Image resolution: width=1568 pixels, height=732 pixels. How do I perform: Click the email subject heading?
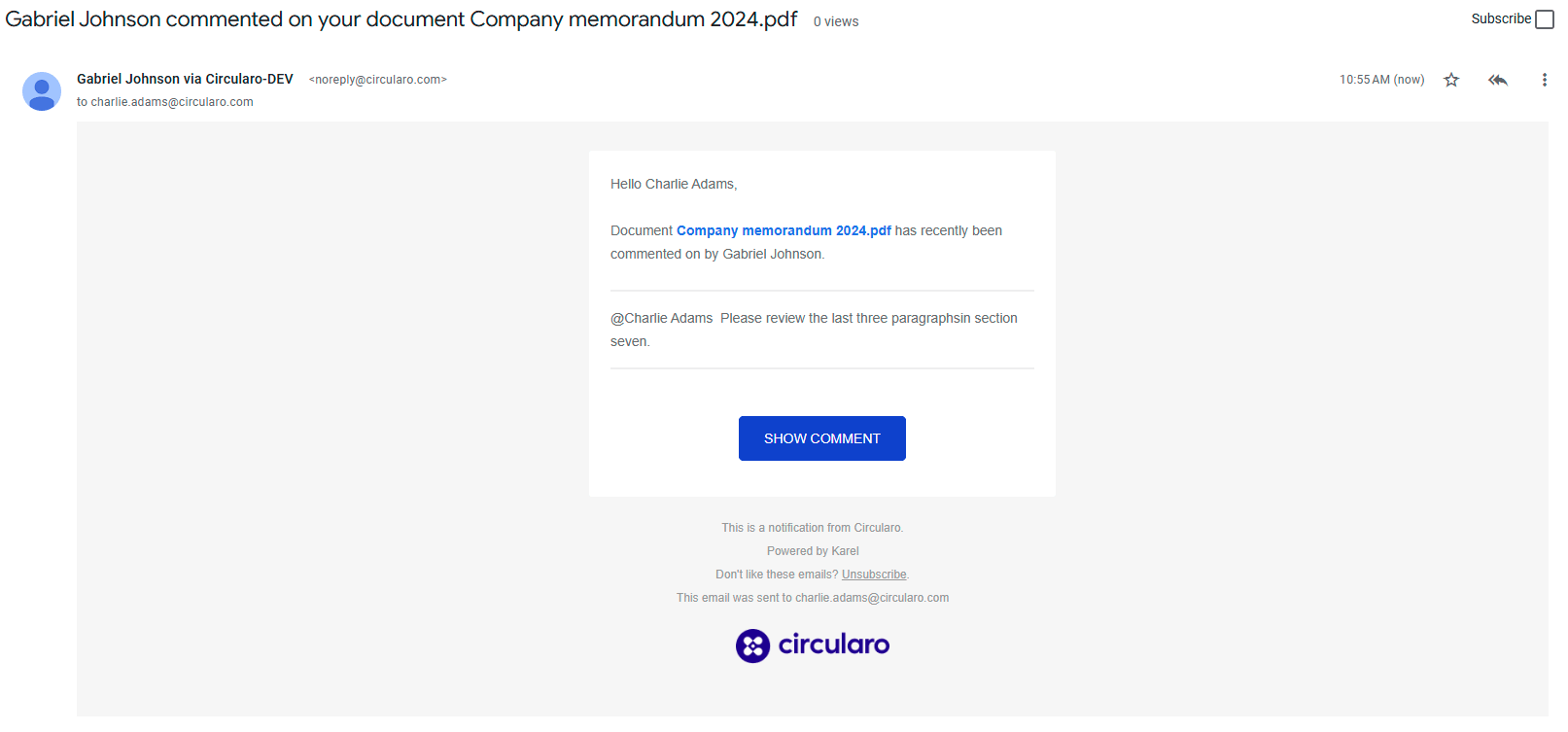click(401, 19)
